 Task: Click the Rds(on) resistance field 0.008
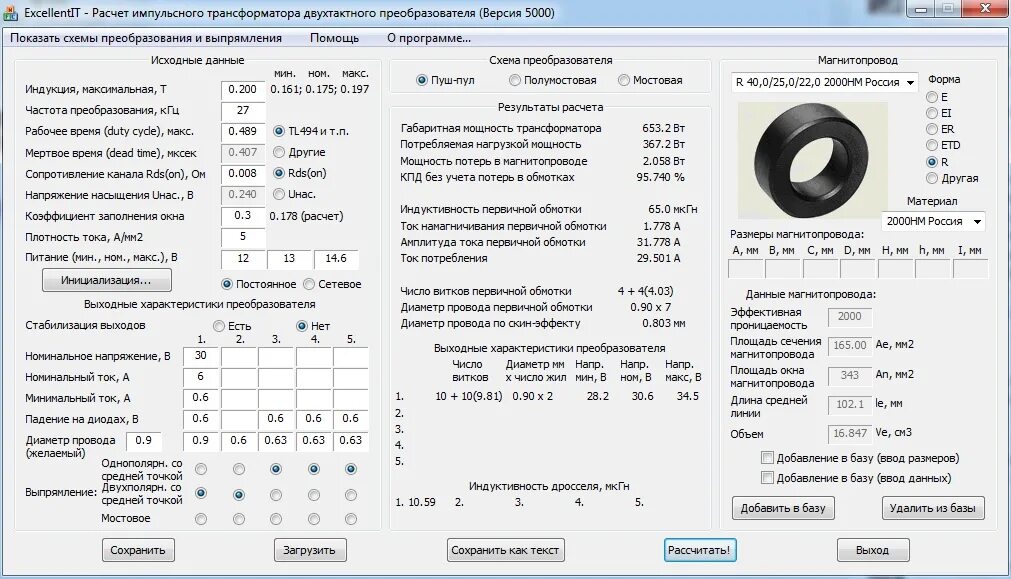[x=243, y=173]
